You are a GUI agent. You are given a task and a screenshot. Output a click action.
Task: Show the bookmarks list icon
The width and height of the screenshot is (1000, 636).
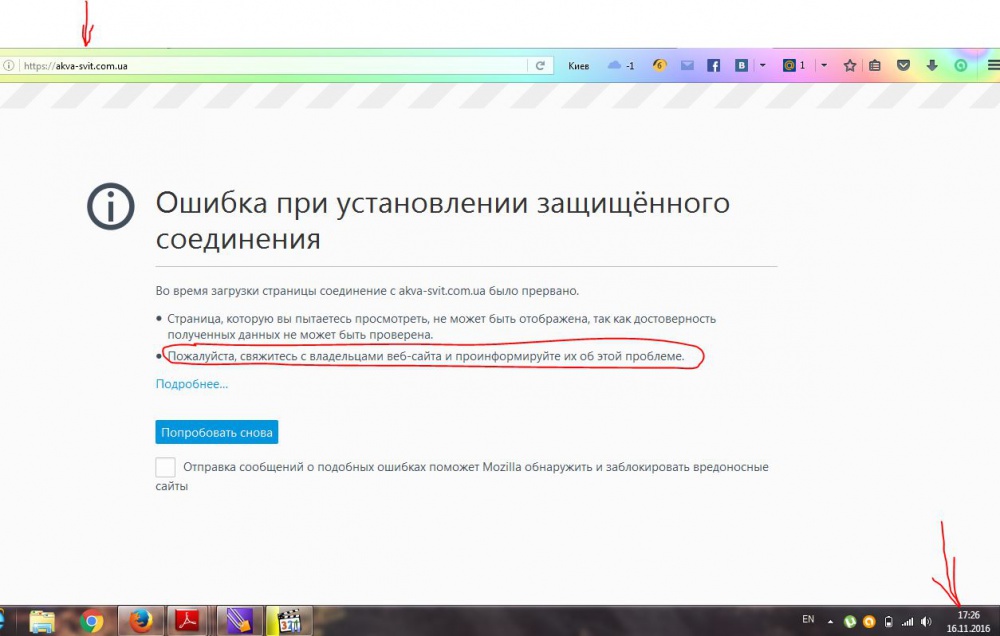[875, 66]
